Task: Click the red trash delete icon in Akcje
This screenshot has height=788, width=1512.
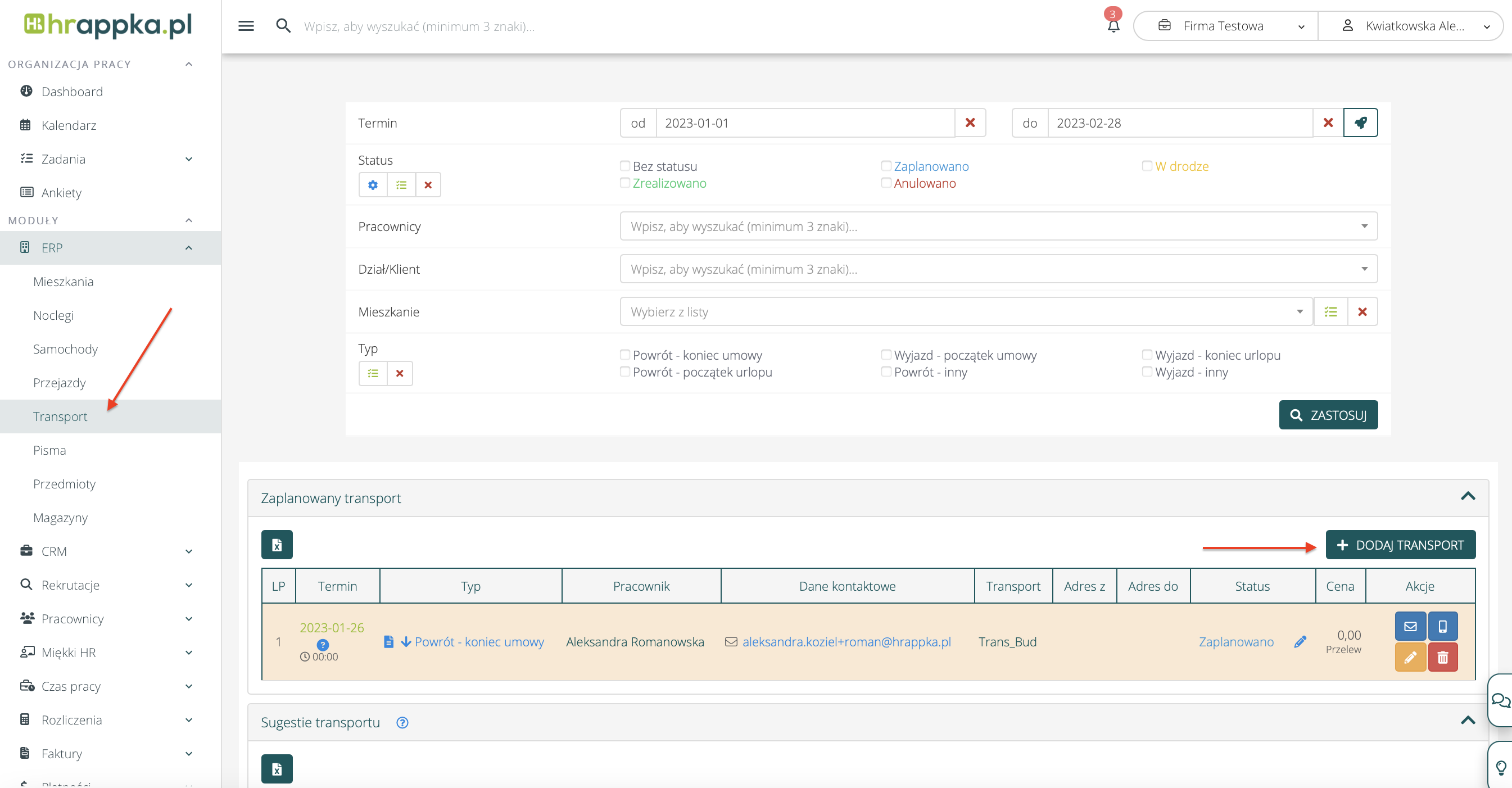Action: click(x=1442, y=657)
